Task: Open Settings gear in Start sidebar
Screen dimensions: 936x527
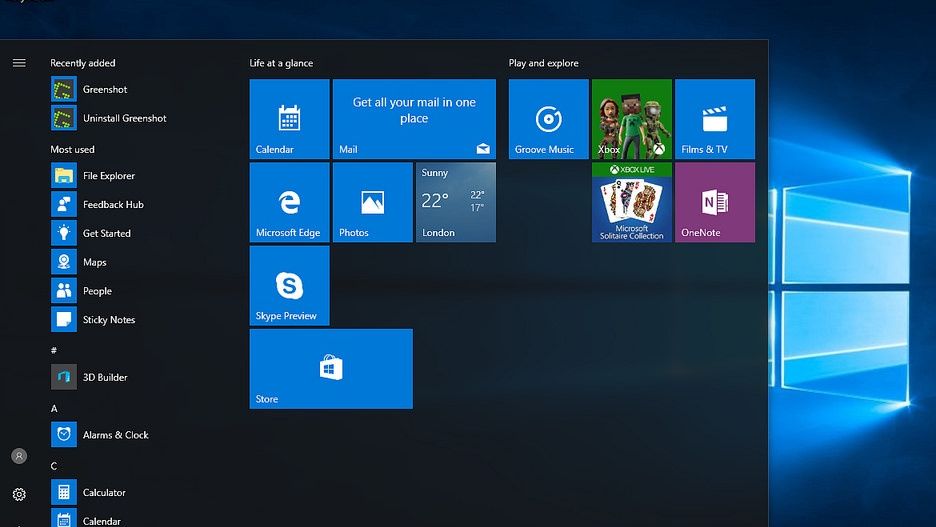Action: coord(19,494)
